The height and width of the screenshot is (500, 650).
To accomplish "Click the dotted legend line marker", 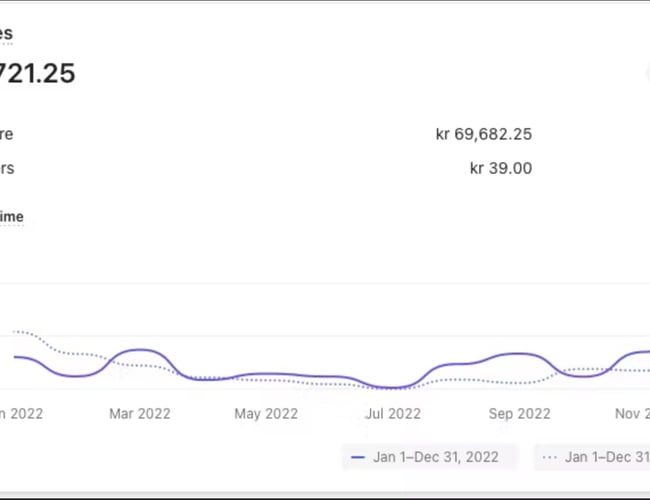I will tap(550, 457).
